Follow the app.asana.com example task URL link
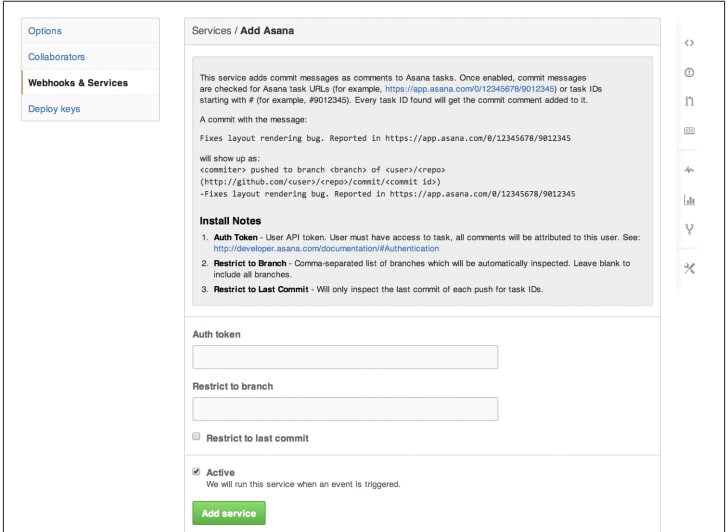The width and height of the screenshot is (728, 532). (470, 89)
